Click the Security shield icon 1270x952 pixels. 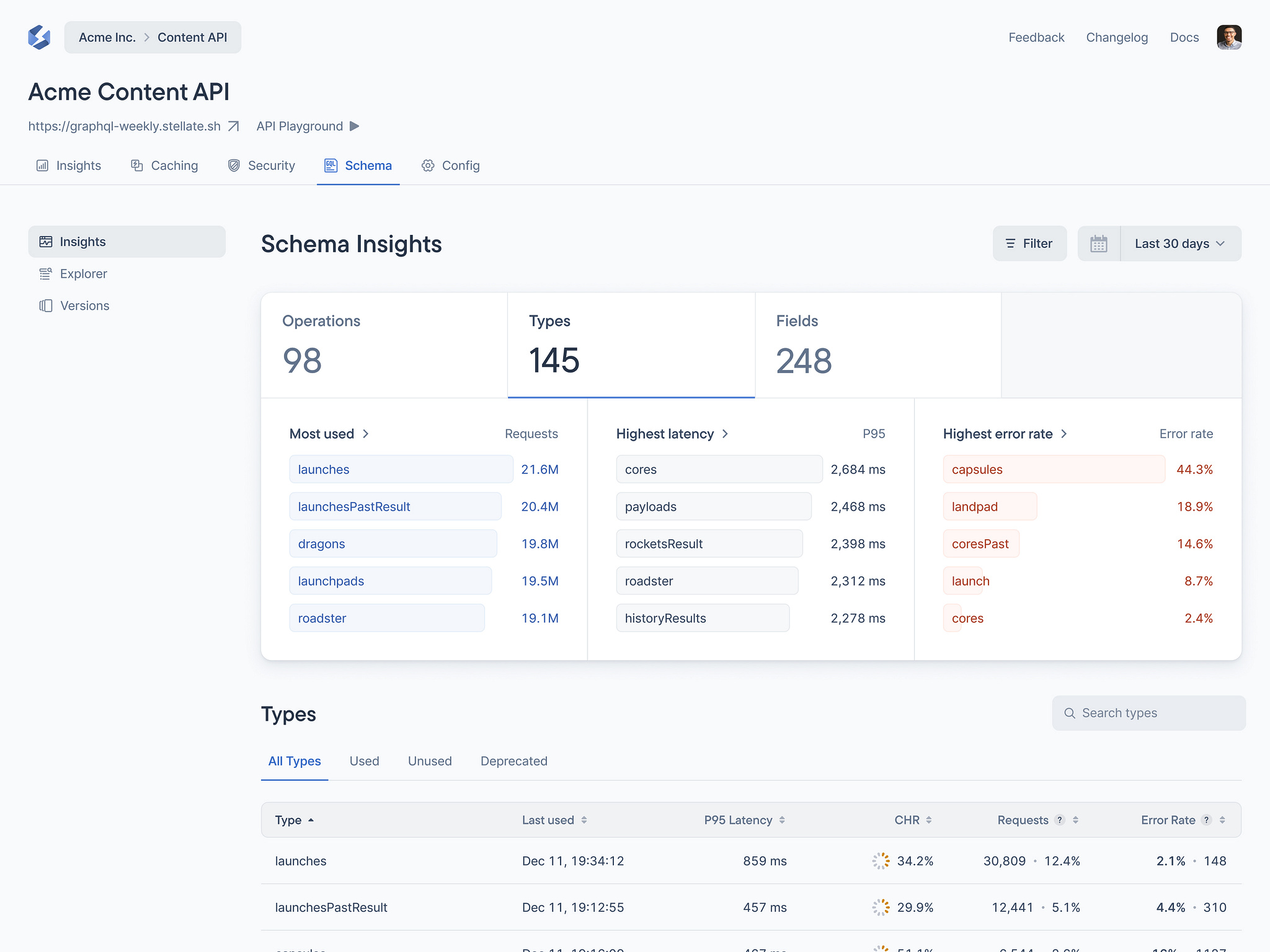(x=234, y=165)
